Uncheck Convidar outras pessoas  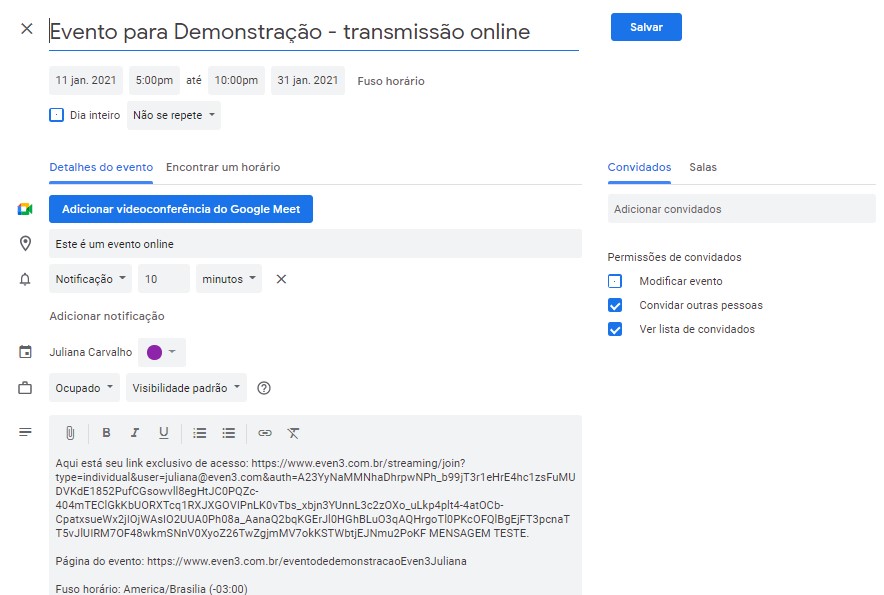(615, 305)
